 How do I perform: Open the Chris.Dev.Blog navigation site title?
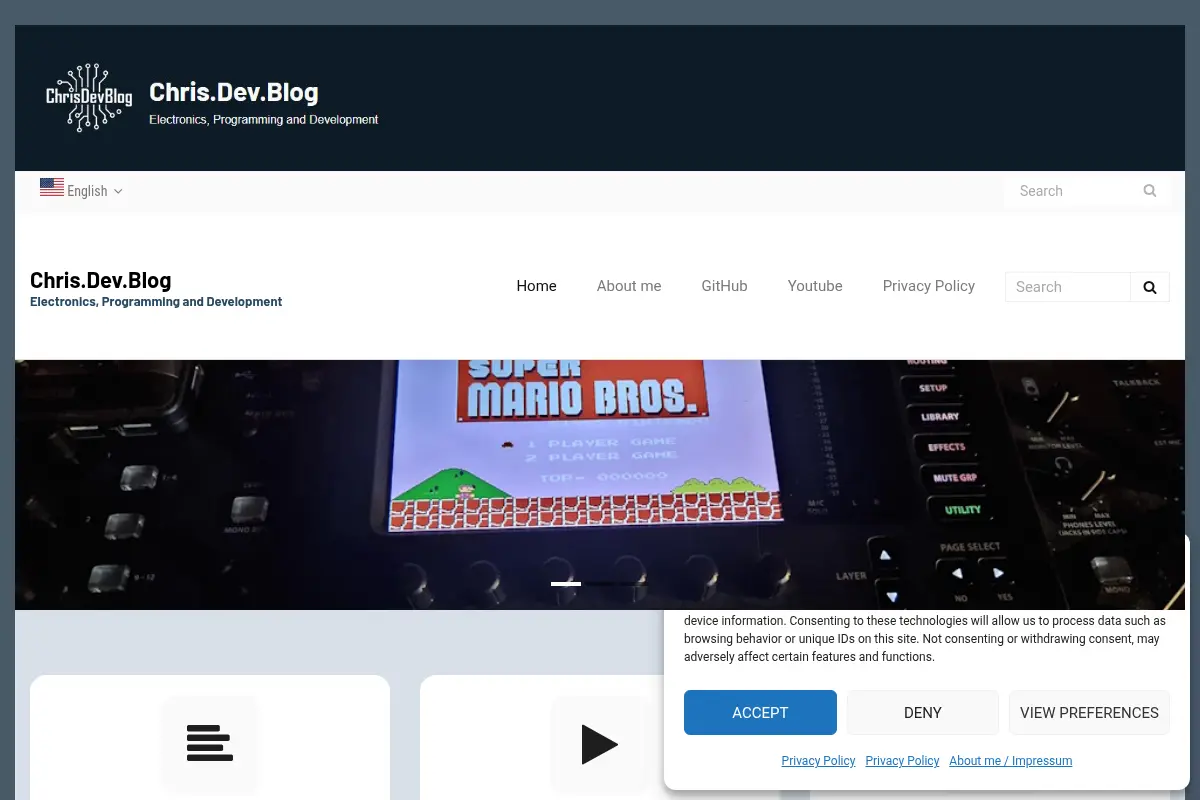tap(101, 280)
